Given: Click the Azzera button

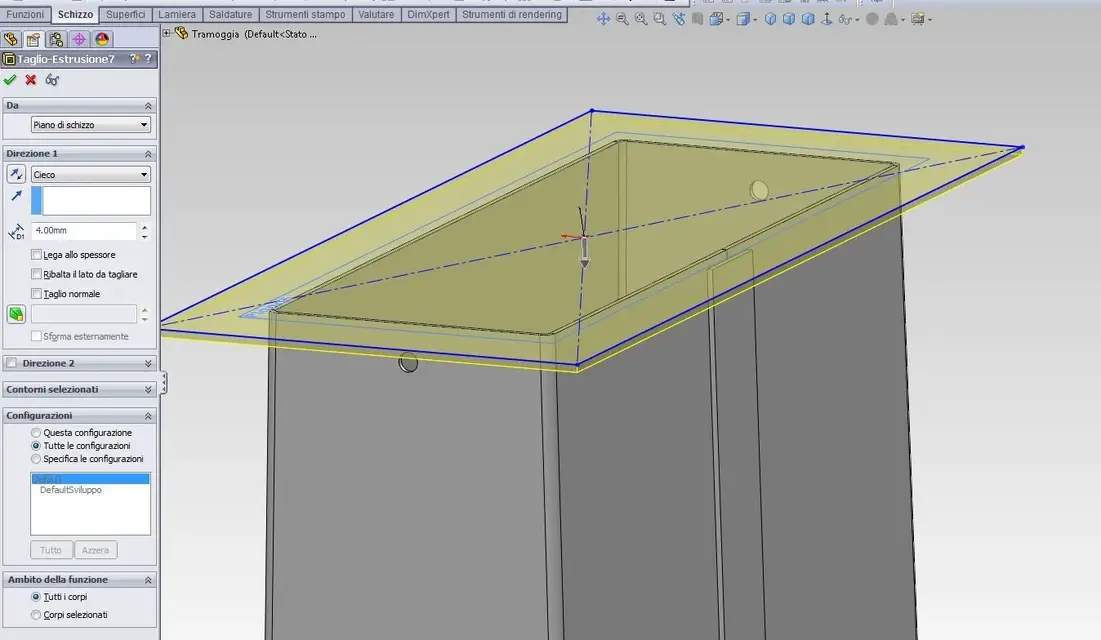Looking at the screenshot, I should click(95, 550).
